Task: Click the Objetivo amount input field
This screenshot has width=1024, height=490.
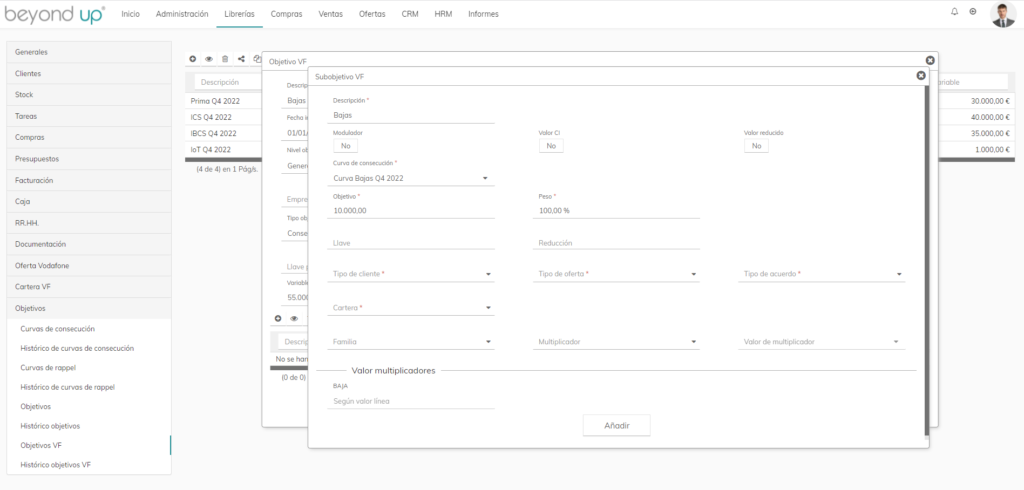Action: [413, 211]
